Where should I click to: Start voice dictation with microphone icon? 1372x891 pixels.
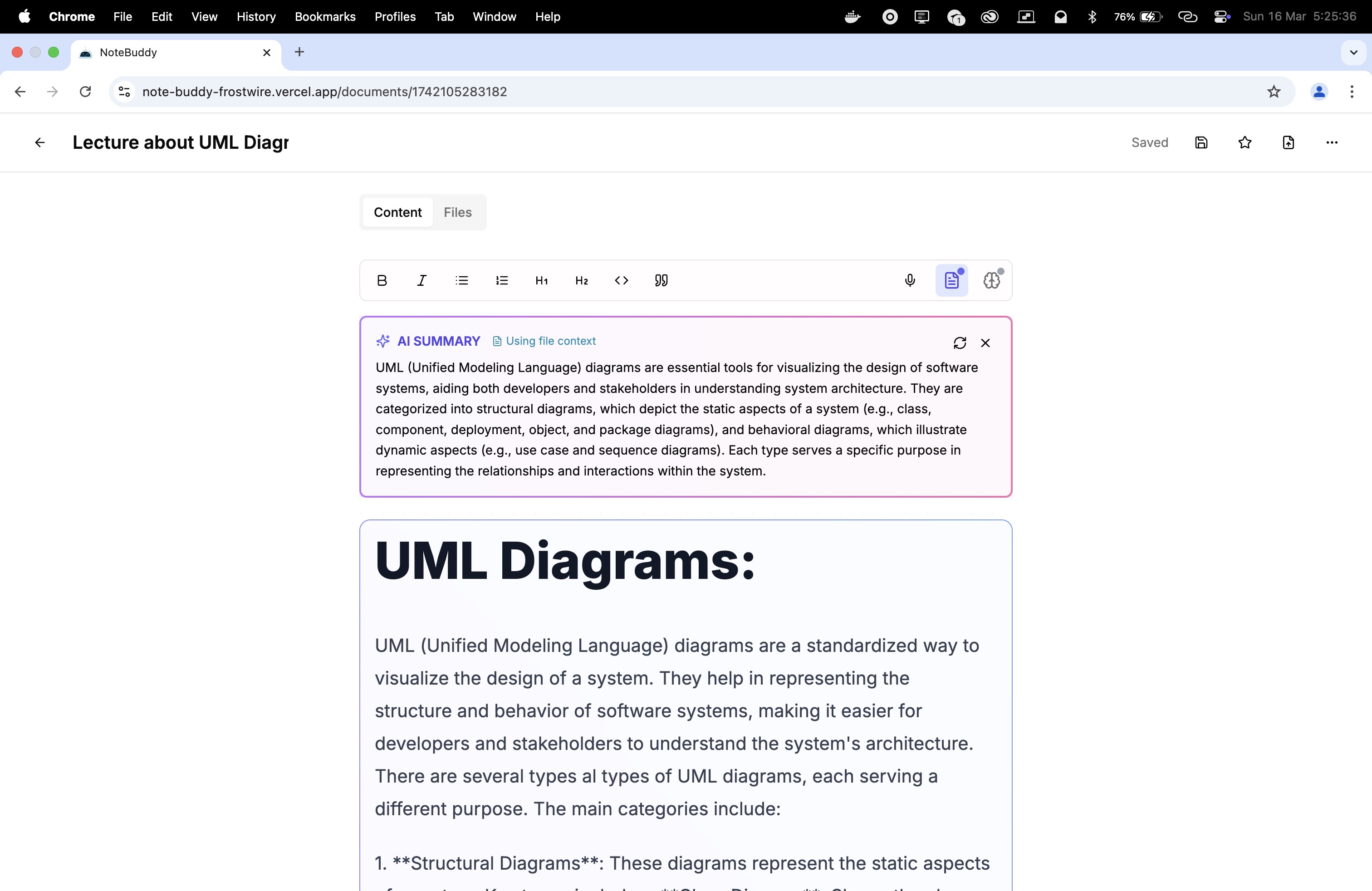910,281
